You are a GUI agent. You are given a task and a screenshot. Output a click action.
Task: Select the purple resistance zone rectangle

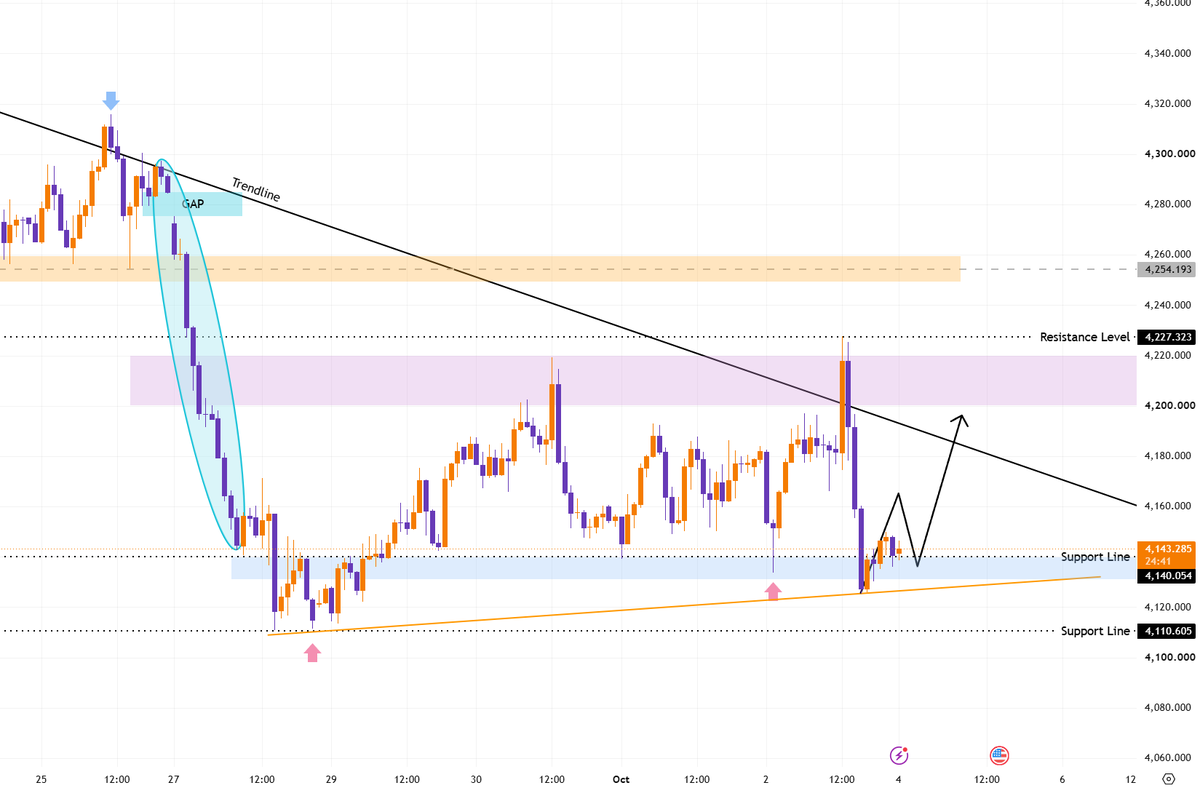[x=634, y=380]
